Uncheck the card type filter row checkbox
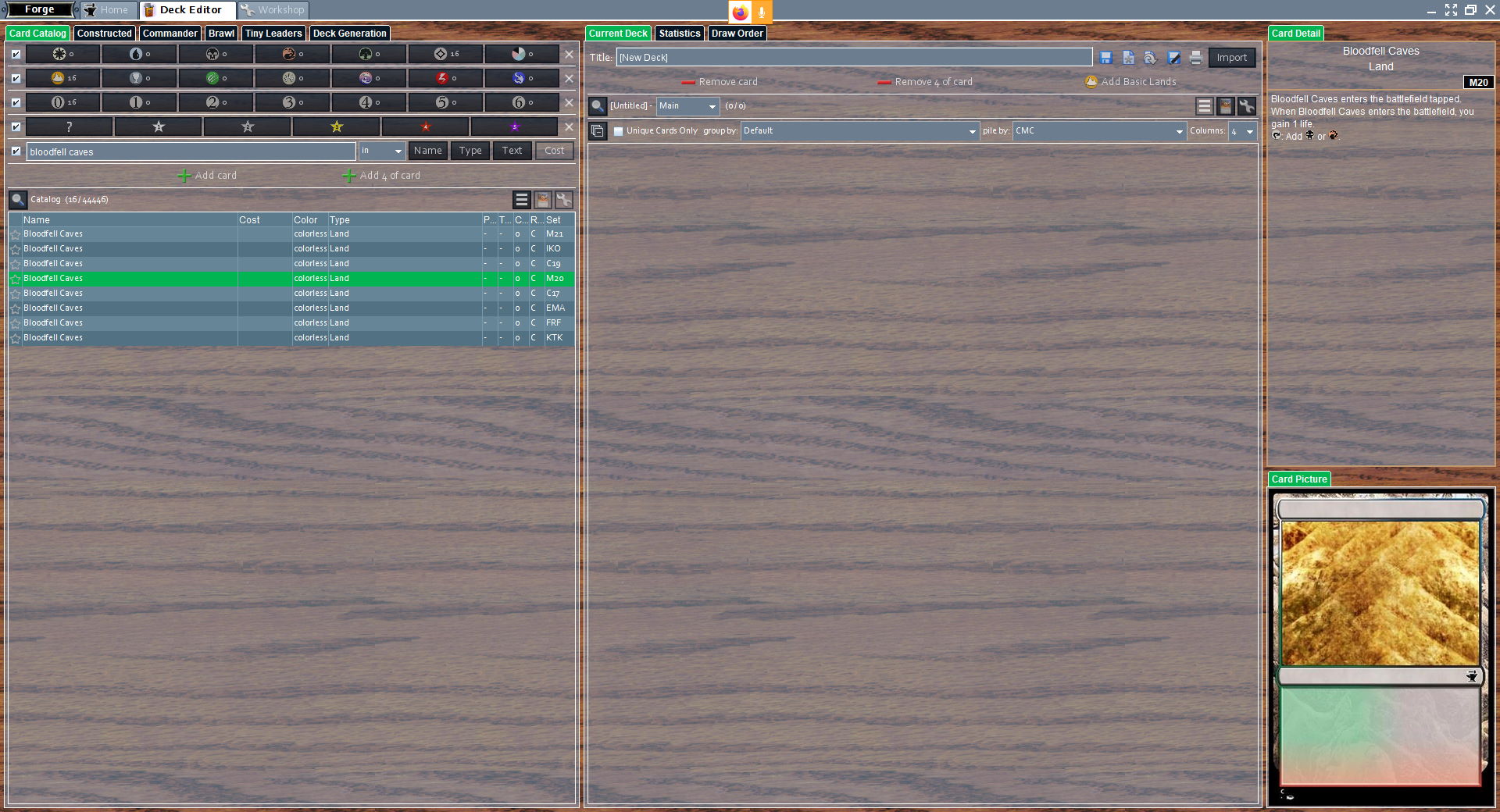 16,78
